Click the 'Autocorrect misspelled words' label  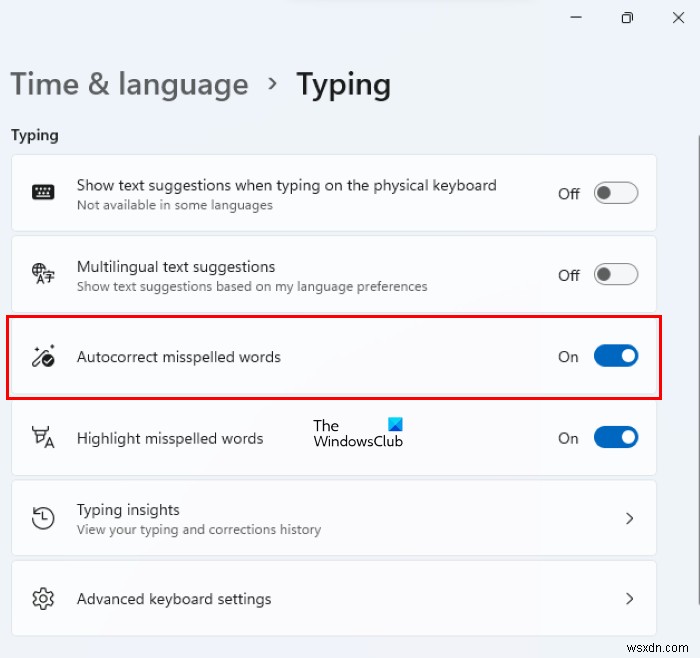coord(179,357)
